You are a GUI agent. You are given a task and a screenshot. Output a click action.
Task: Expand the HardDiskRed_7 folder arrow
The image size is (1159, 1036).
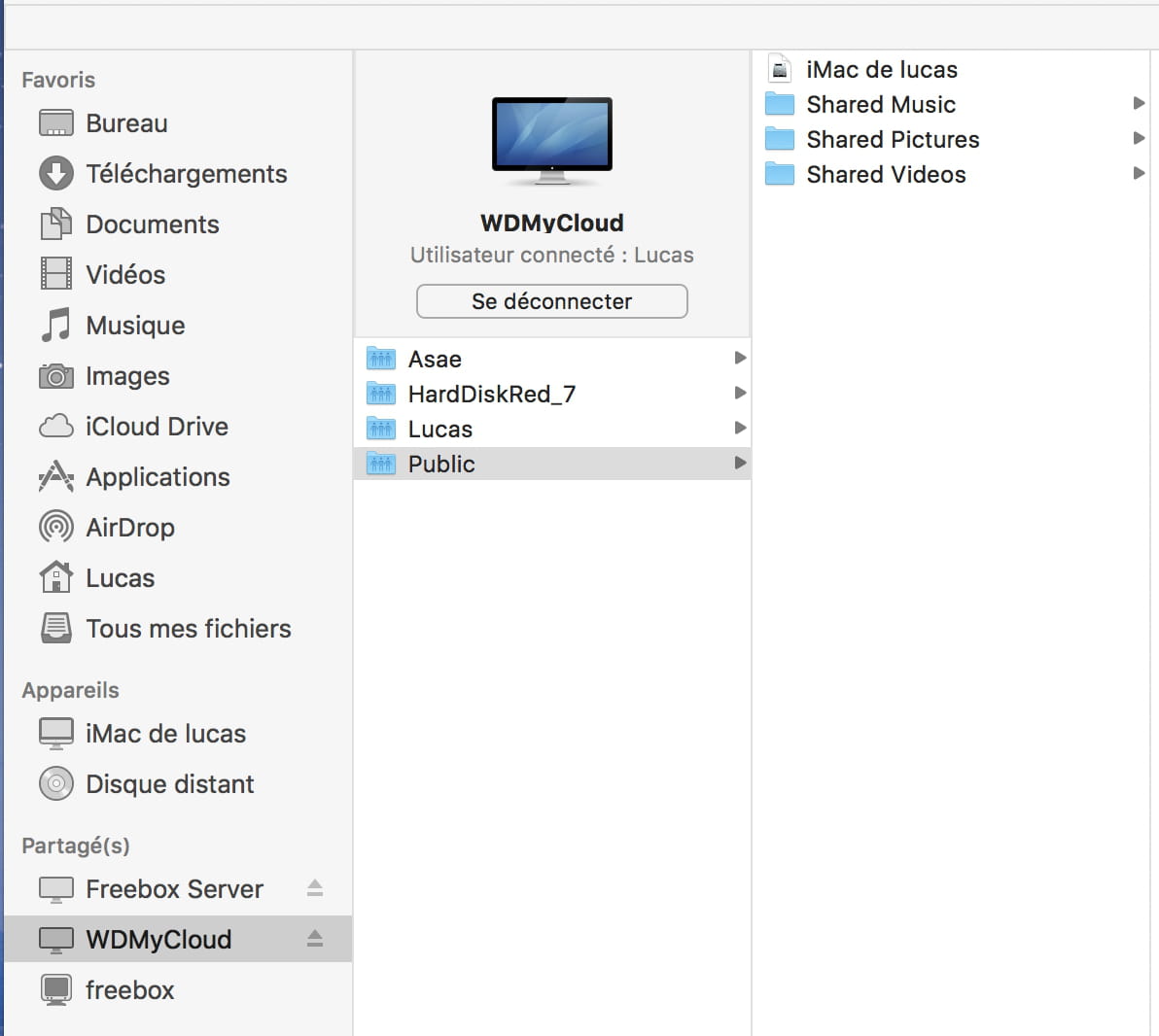pyautogui.click(x=740, y=393)
